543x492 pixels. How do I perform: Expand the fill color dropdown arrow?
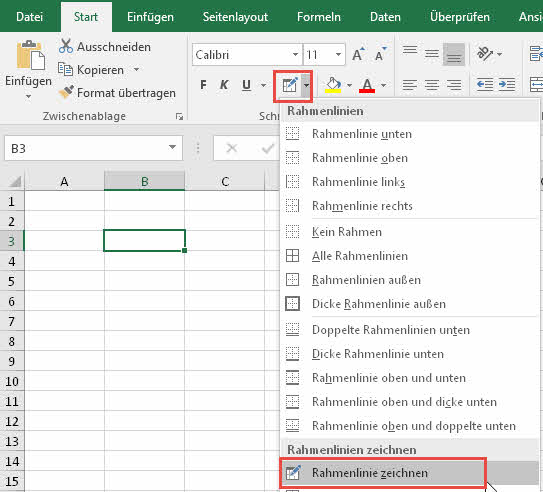pos(349,85)
